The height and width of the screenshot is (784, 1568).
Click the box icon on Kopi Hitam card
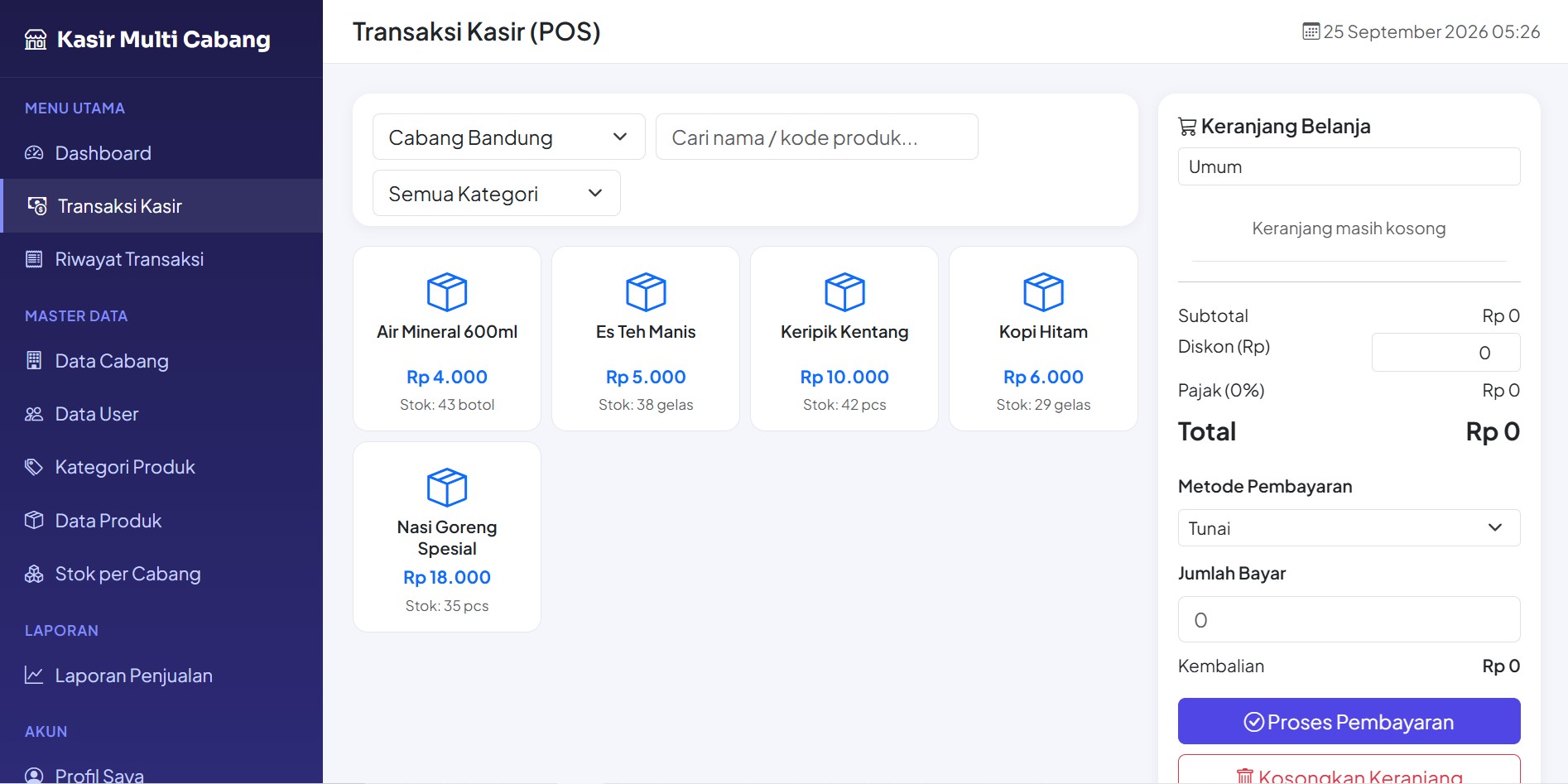1043,292
